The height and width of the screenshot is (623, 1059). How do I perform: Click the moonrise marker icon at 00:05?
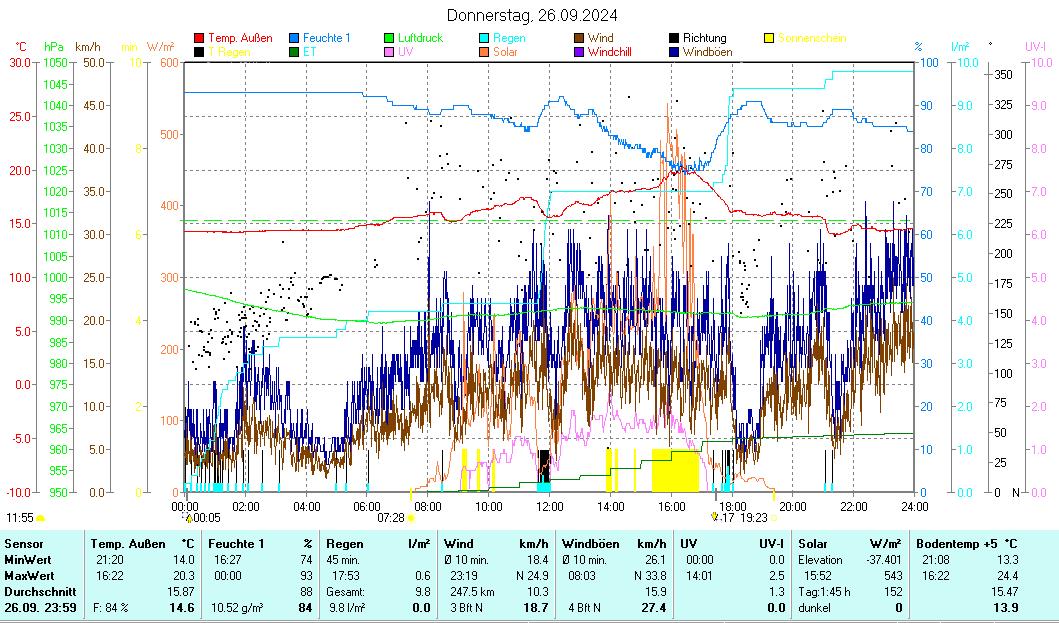coord(189,518)
